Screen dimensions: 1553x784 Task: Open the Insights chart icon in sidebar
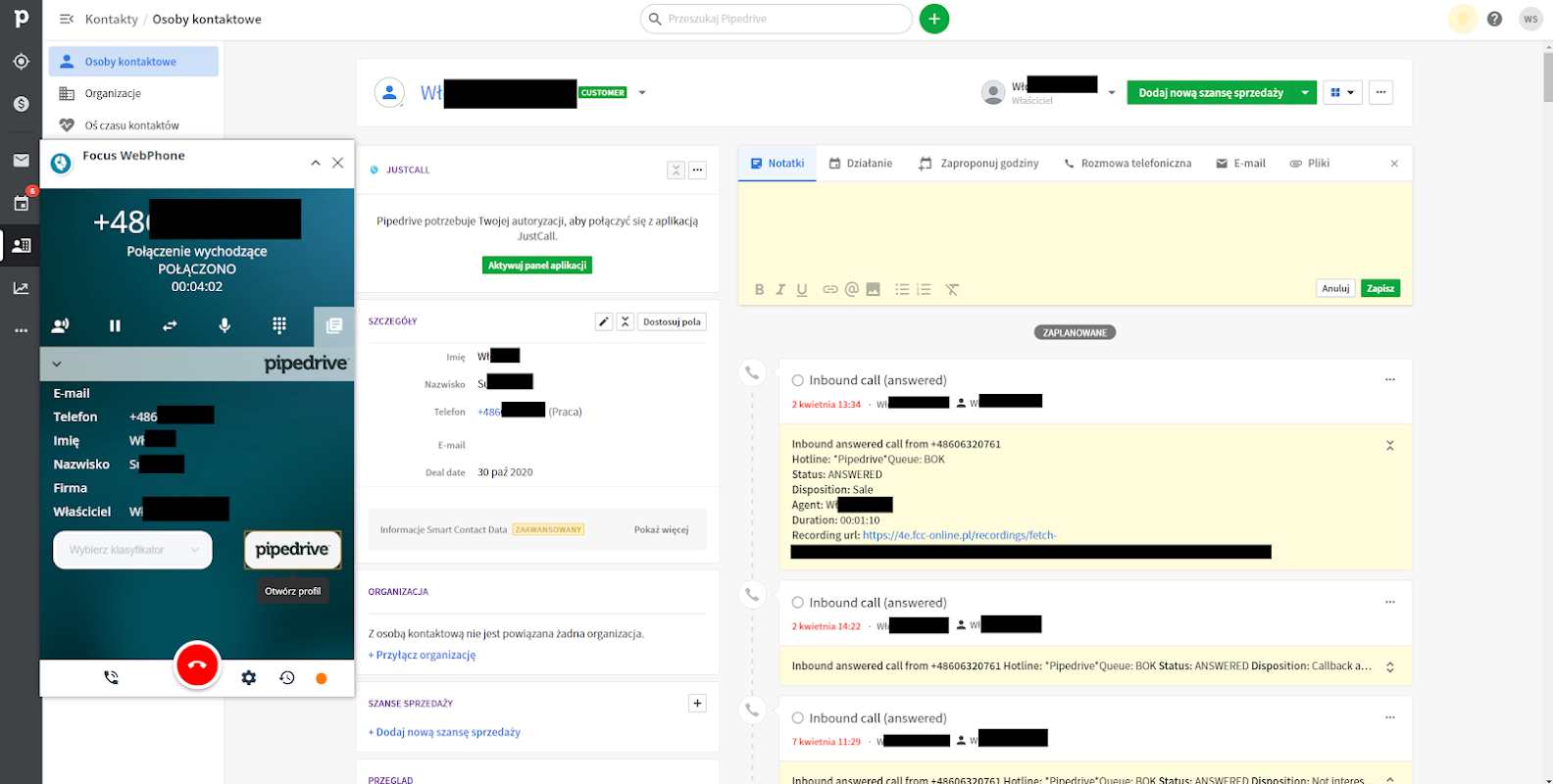(x=21, y=288)
